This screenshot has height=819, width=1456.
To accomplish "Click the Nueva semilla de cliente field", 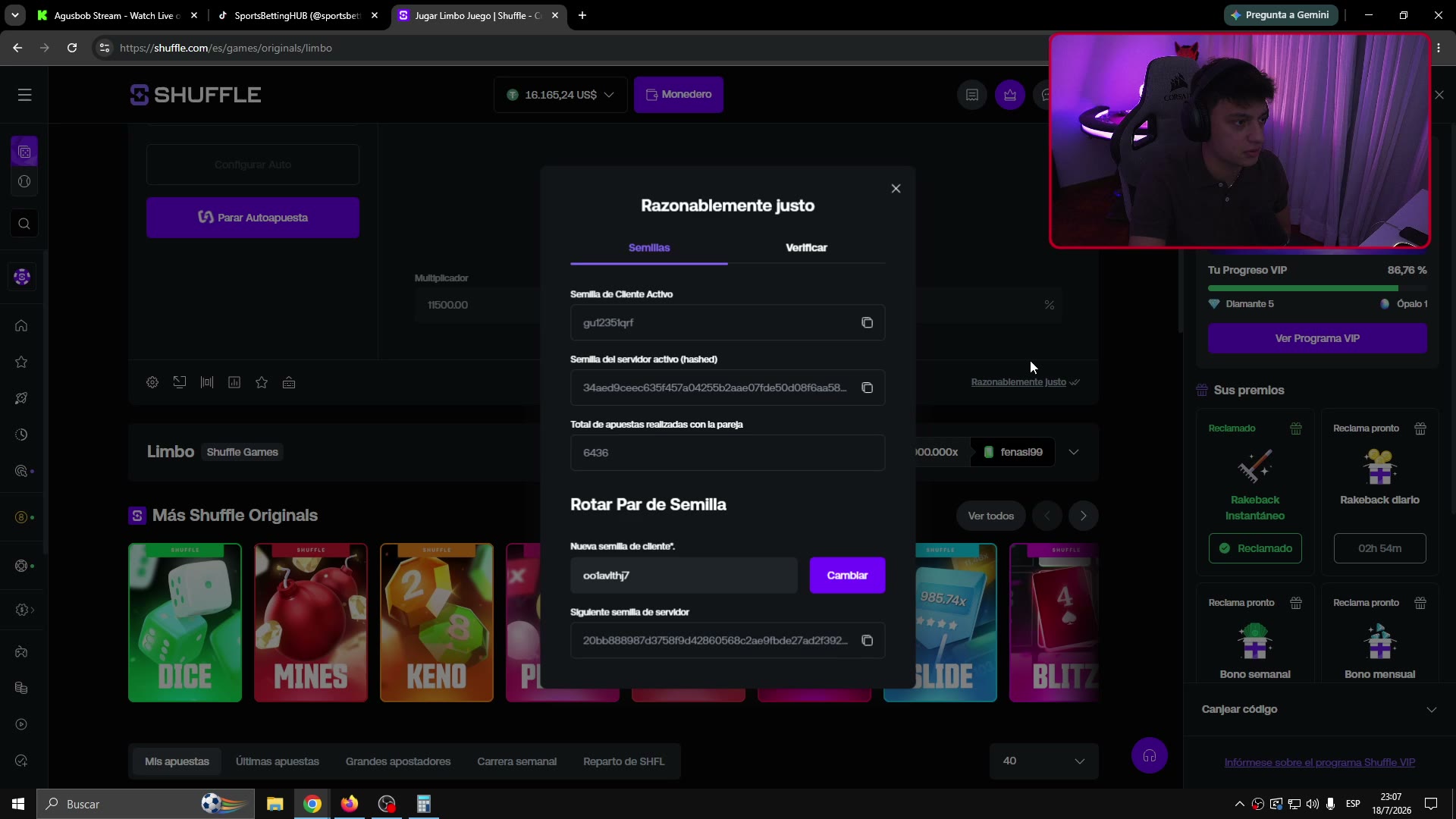I will pos(684,576).
